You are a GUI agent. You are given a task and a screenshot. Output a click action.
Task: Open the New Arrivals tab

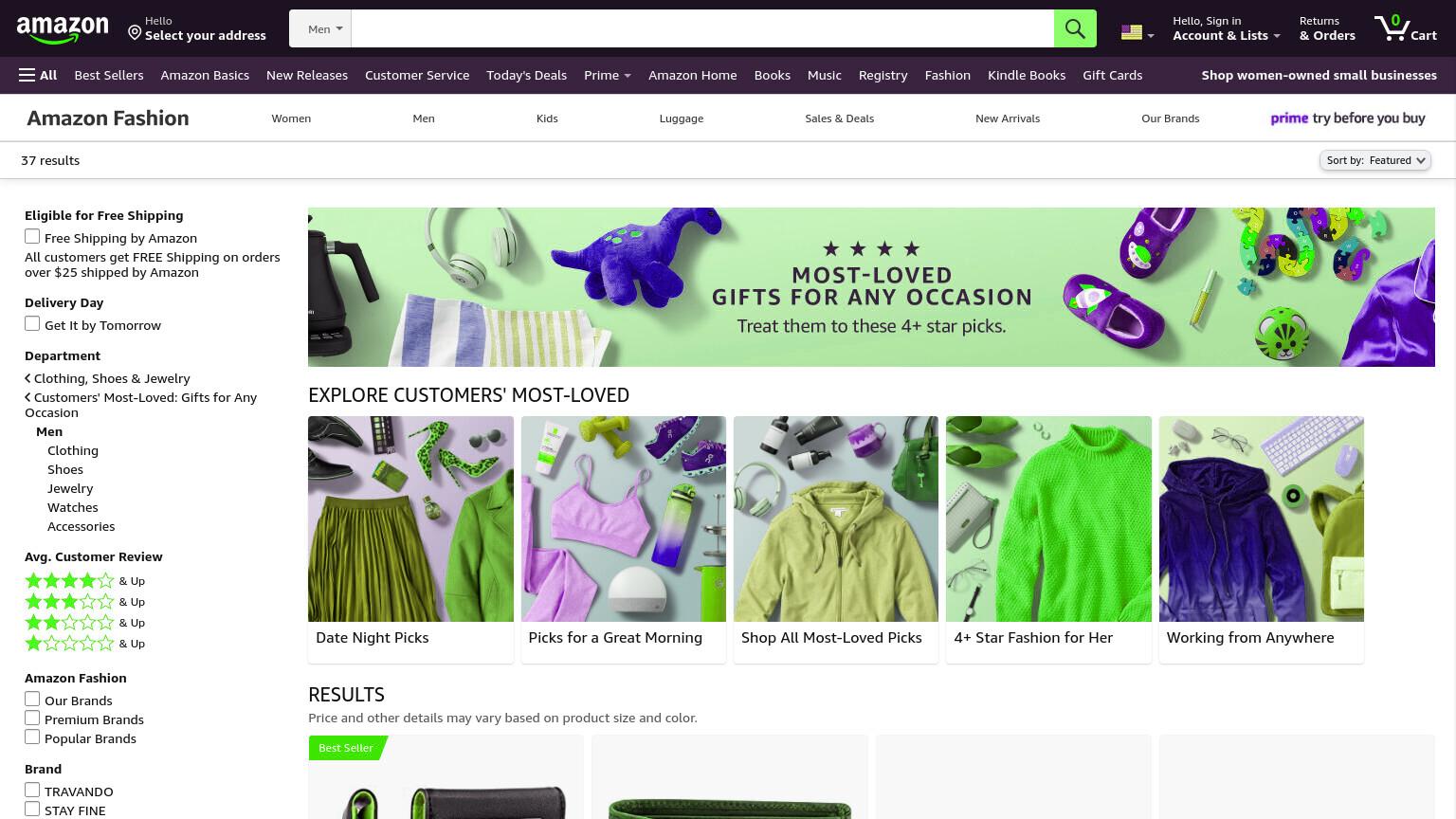click(x=1008, y=118)
